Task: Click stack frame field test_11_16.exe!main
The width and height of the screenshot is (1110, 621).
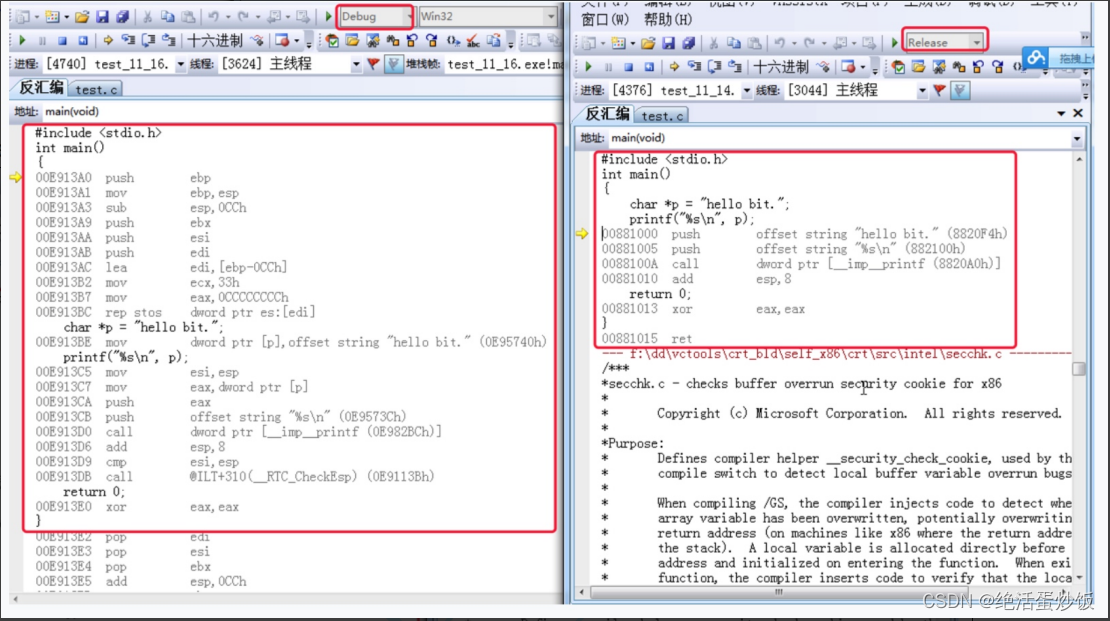Action: pyautogui.click(x=505, y=64)
